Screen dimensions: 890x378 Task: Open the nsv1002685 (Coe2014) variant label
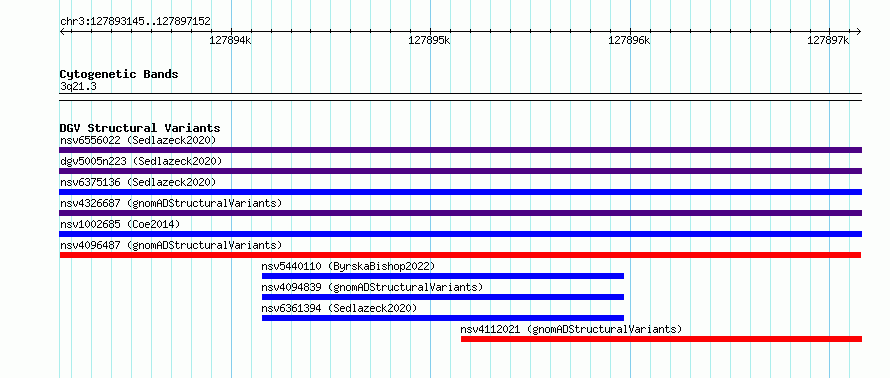pos(120,224)
